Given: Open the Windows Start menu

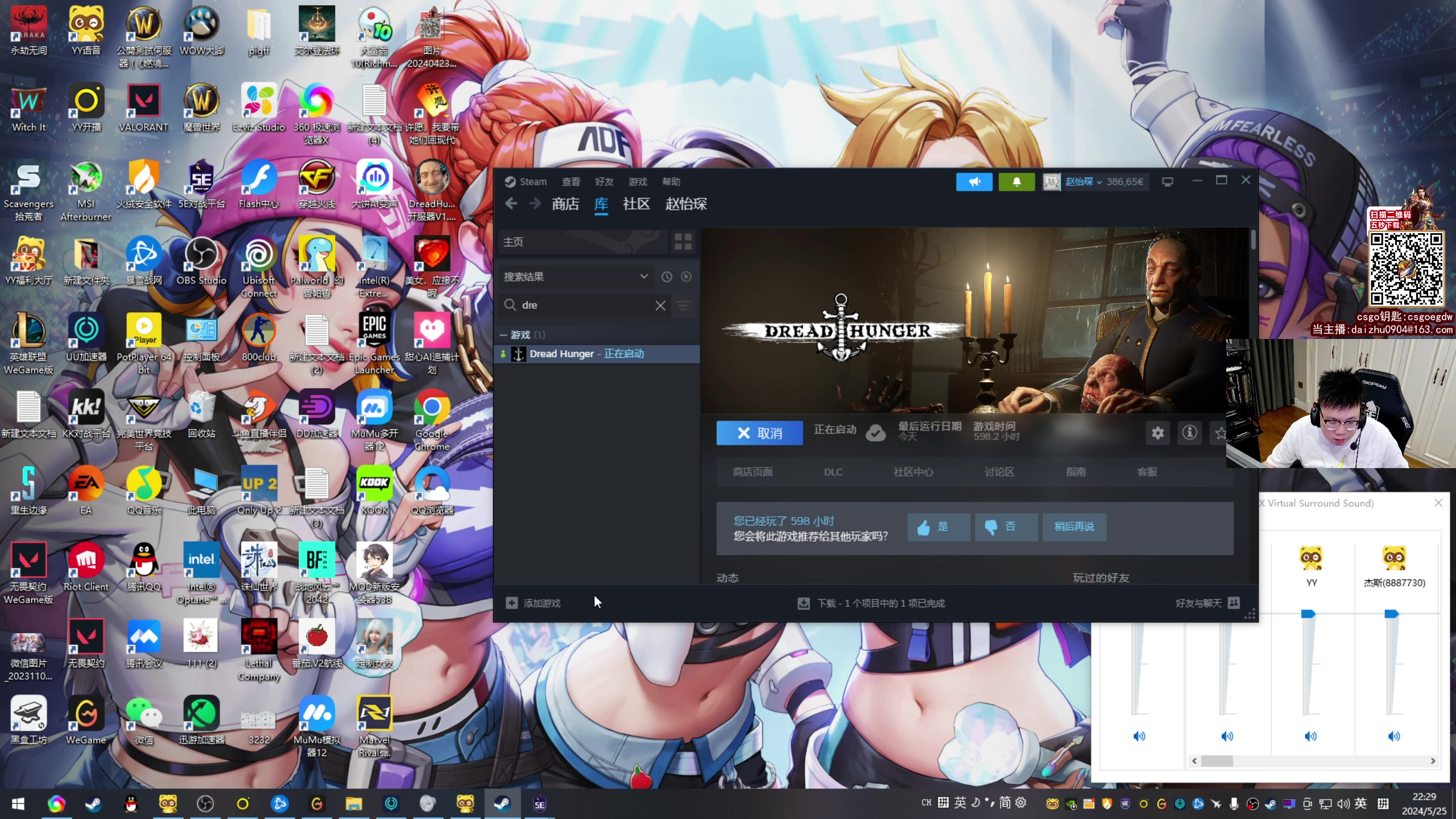Looking at the screenshot, I should [x=18, y=804].
